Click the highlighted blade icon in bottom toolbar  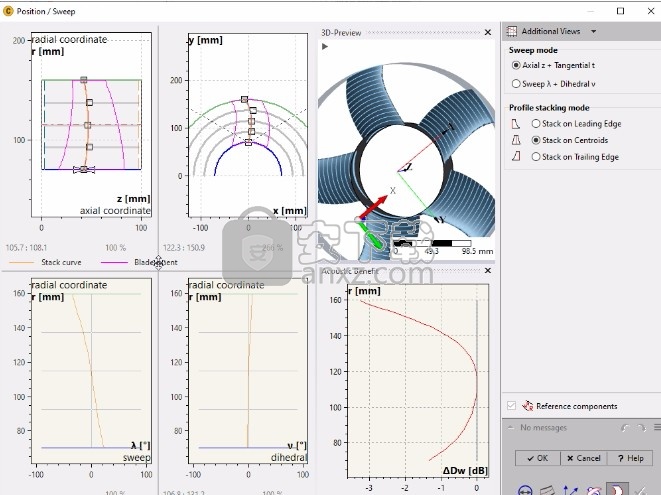tap(617, 490)
